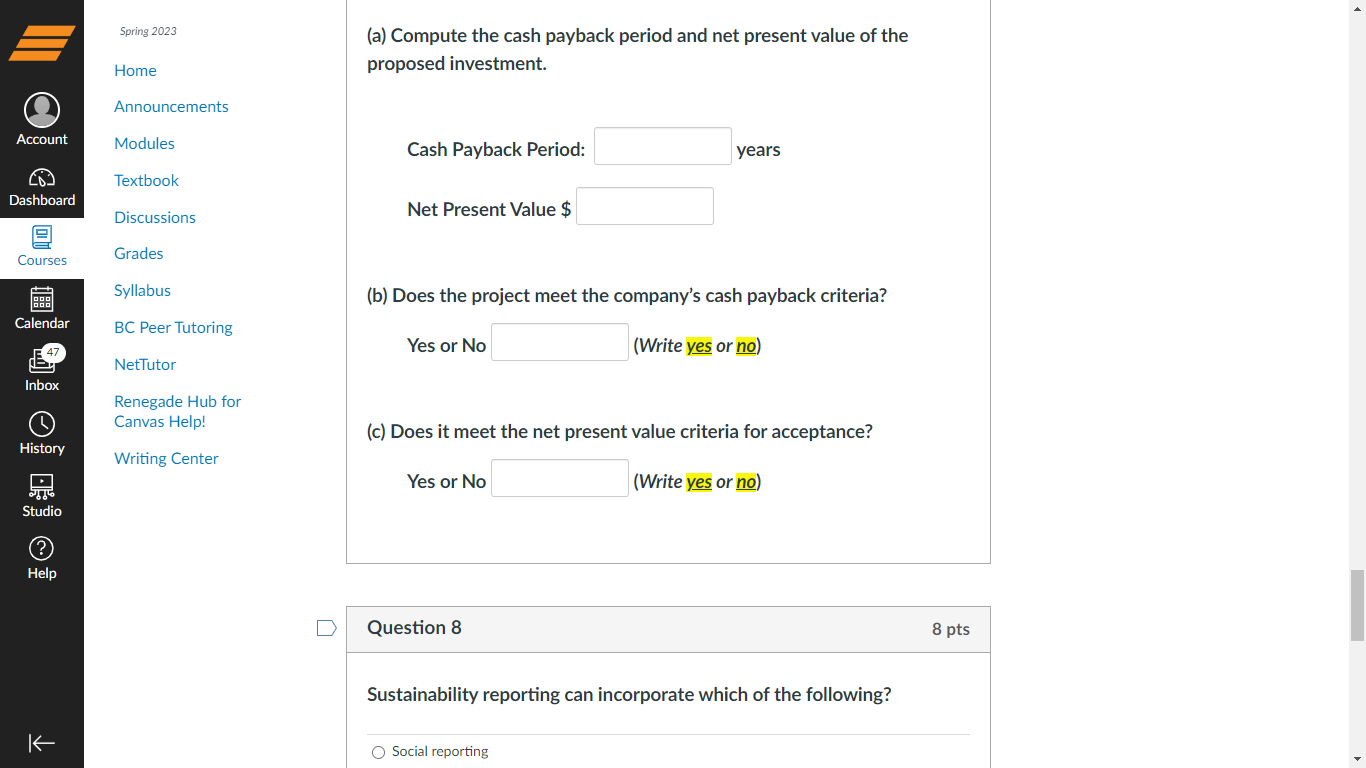Click the Canvas logo at top left

click(x=41, y=43)
